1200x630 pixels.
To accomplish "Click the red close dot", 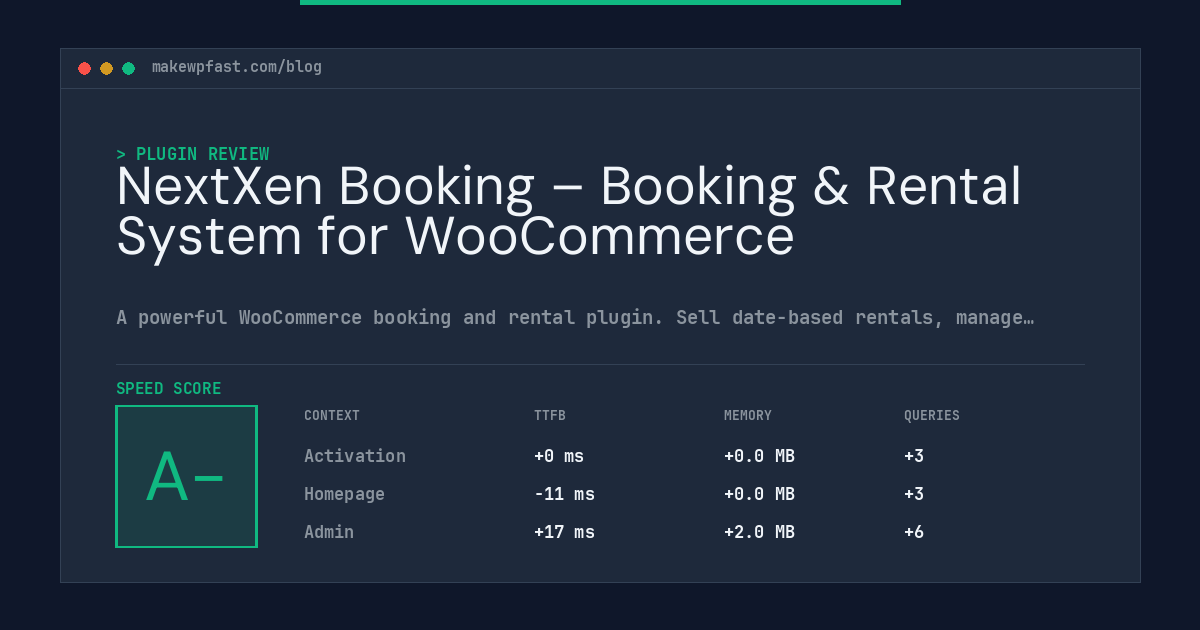I will point(85,68).
